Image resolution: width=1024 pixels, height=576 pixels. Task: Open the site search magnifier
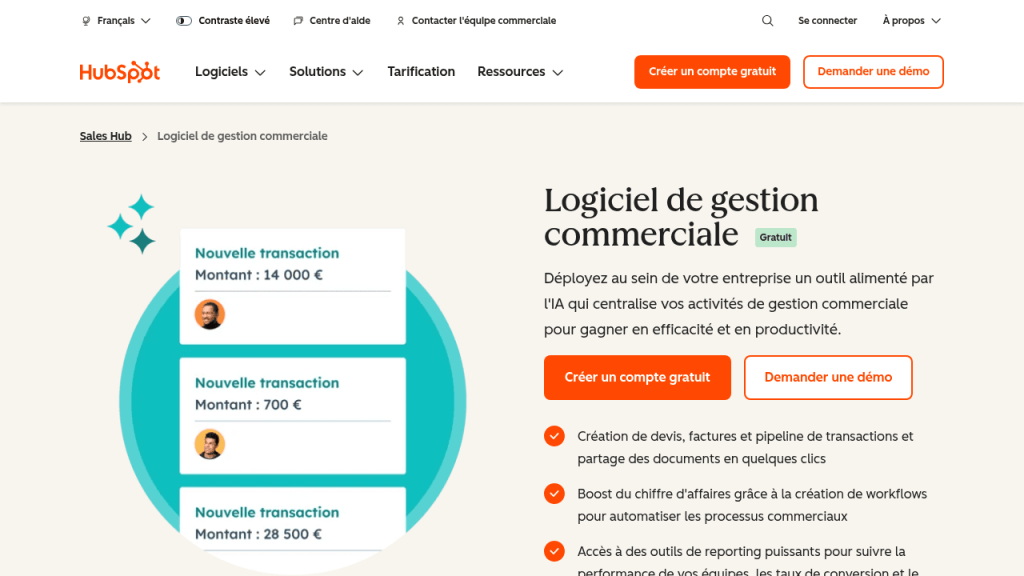[767, 20]
